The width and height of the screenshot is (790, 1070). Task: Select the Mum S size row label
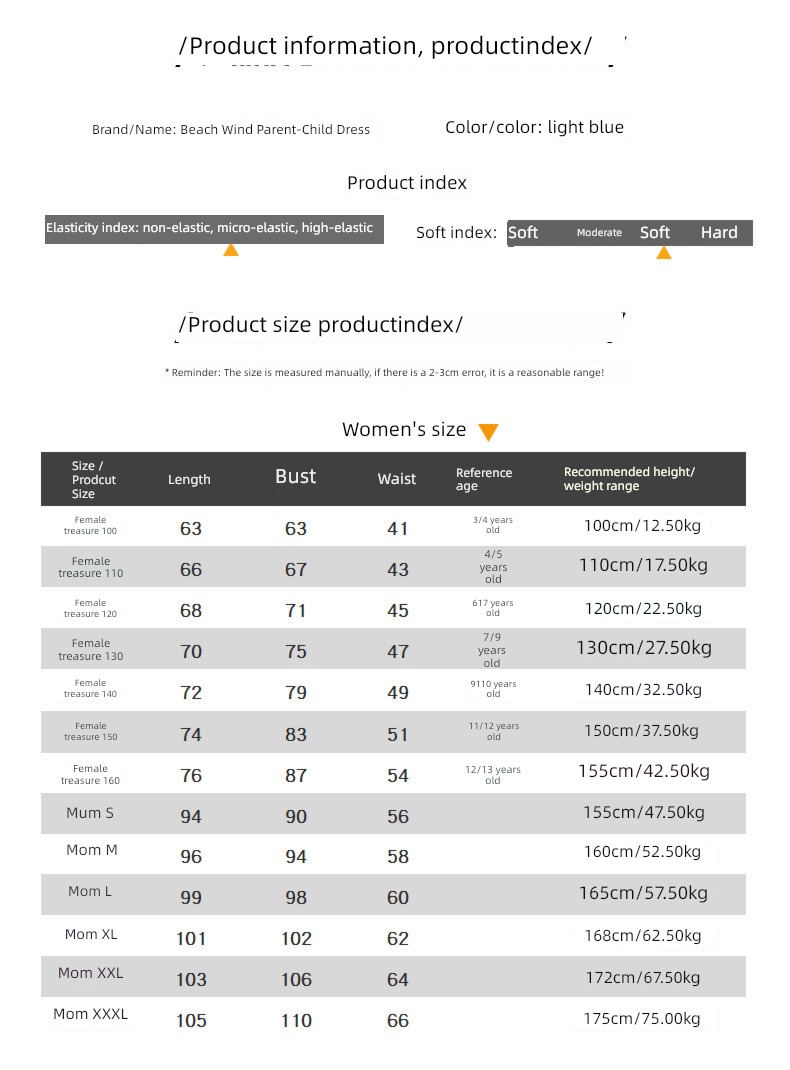(x=90, y=813)
